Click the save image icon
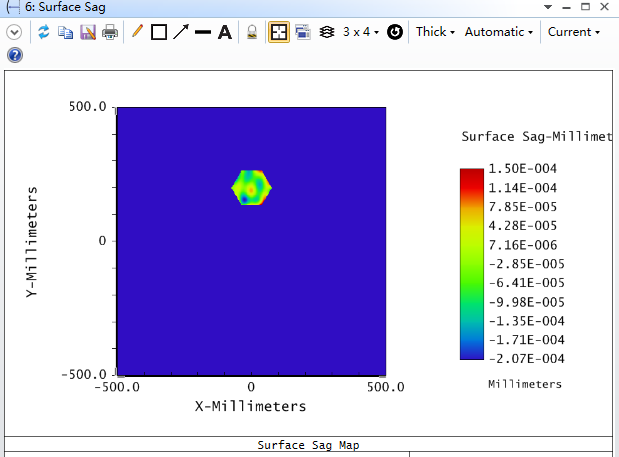 pyautogui.click(x=88, y=32)
